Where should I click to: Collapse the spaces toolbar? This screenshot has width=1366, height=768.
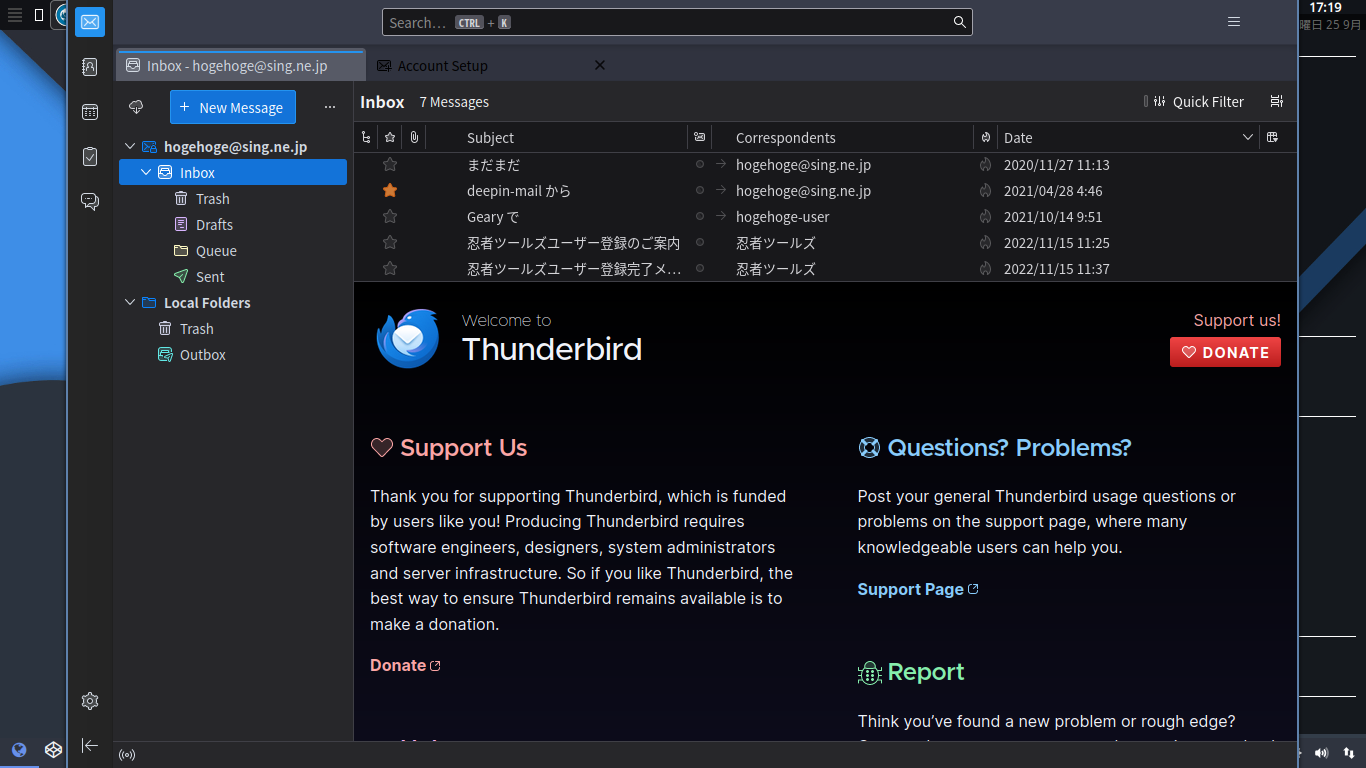pos(89,745)
